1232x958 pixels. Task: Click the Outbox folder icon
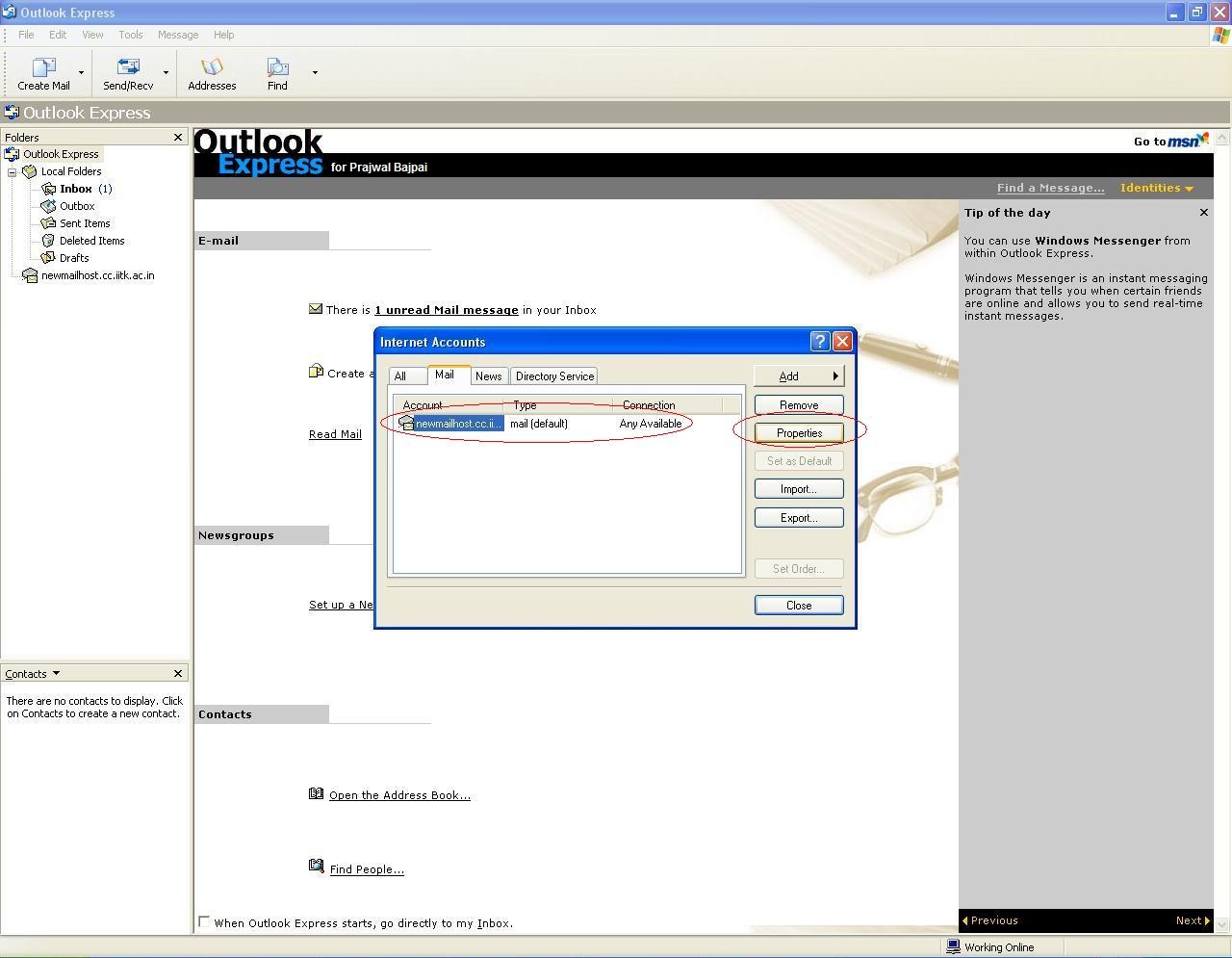48,206
